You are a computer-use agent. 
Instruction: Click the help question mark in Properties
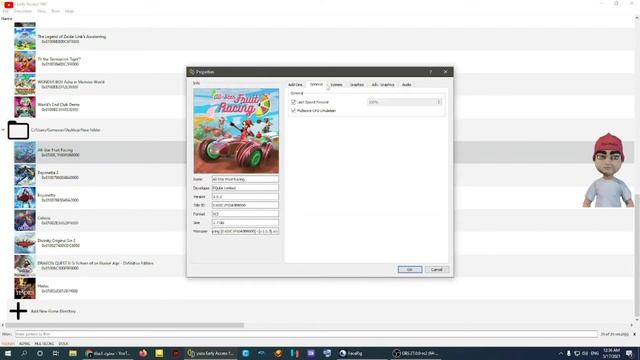430,72
